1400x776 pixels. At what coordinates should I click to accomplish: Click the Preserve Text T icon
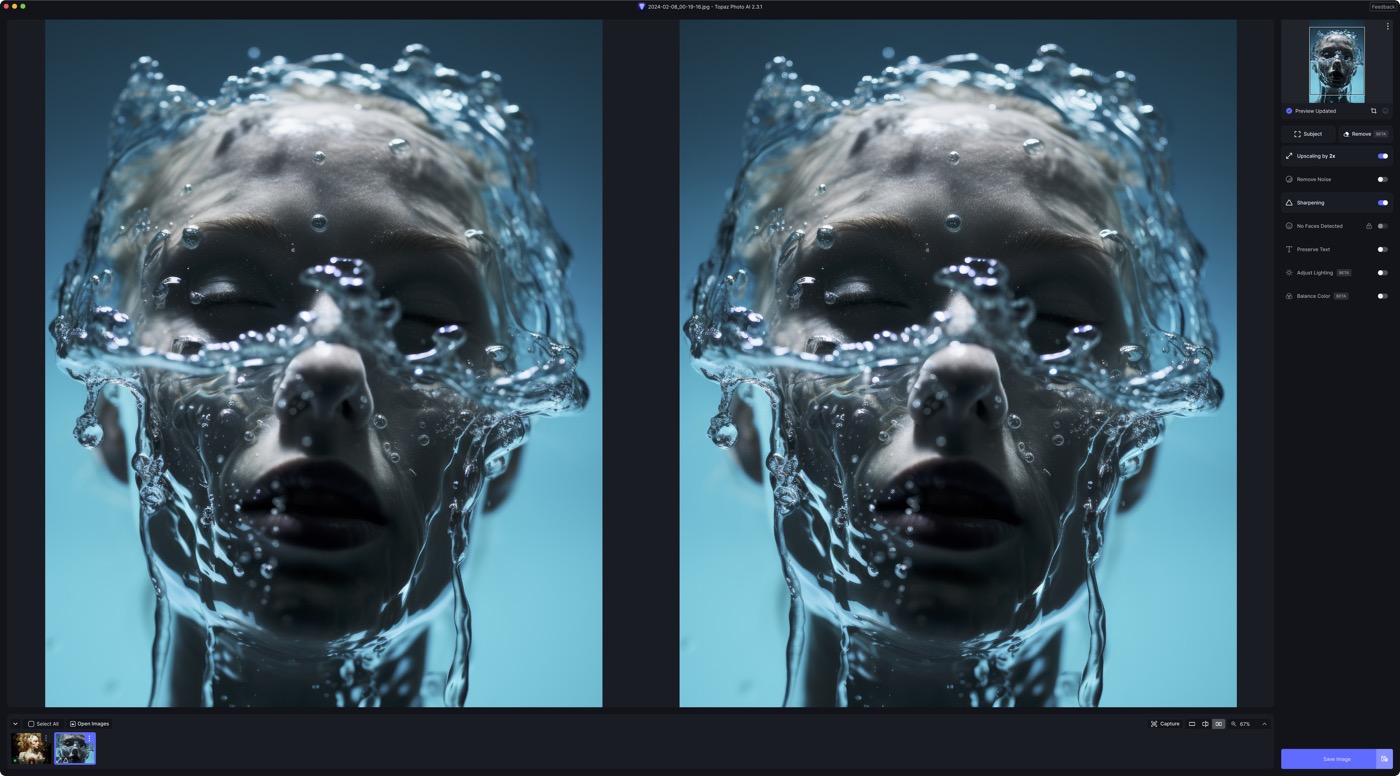pyautogui.click(x=1289, y=249)
